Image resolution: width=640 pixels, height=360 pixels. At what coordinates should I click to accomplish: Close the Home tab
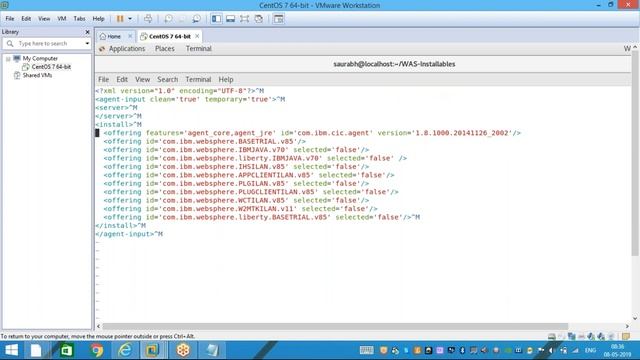pos(130,36)
